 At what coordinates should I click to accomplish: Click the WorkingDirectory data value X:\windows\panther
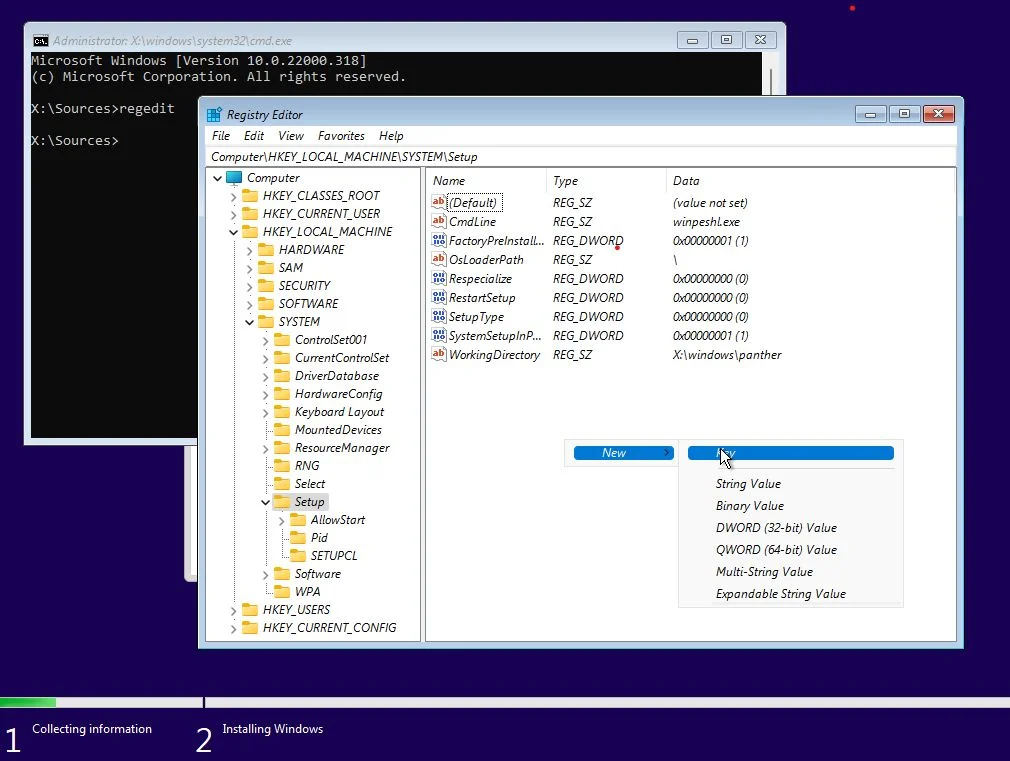(727, 355)
